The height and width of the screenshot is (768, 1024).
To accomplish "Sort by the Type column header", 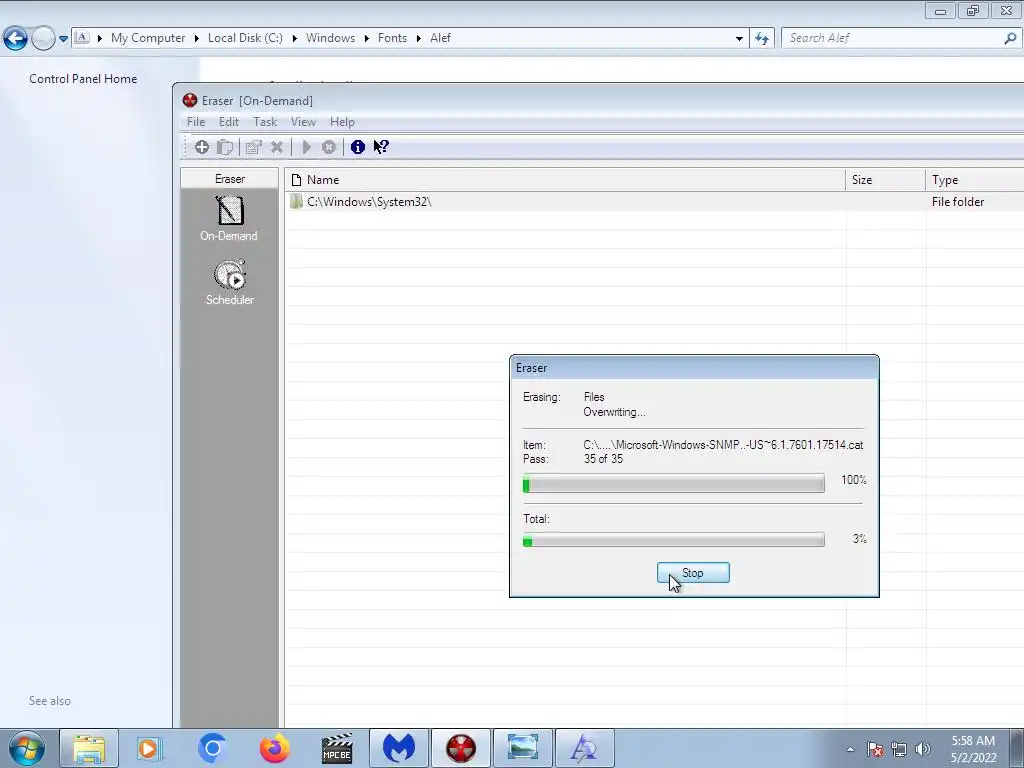I will pyautogui.click(x=974, y=180).
